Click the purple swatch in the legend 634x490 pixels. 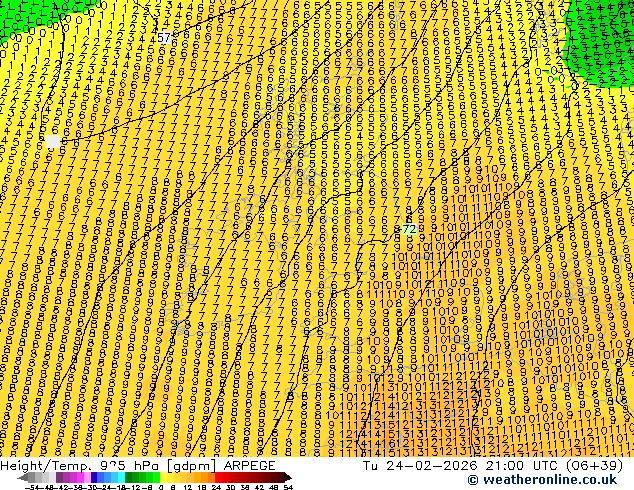[59, 477]
